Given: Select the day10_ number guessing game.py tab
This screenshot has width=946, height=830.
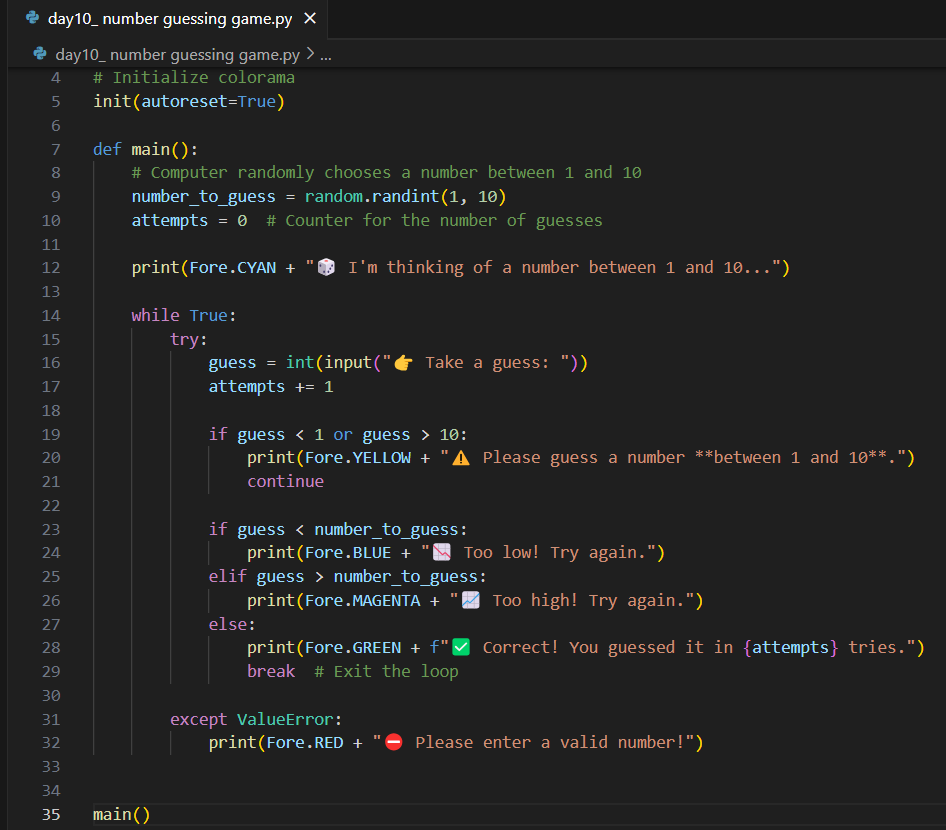Looking at the screenshot, I should [x=169, y=19].
